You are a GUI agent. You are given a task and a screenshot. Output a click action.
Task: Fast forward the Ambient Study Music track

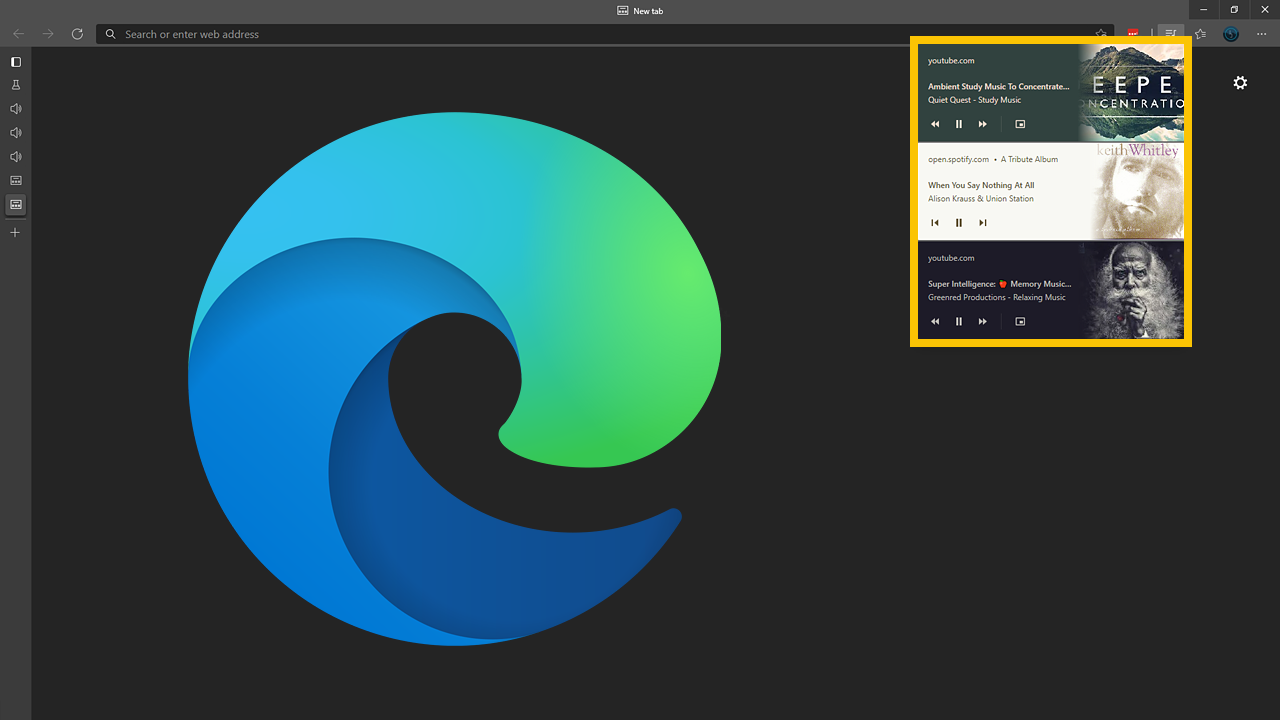983,124
